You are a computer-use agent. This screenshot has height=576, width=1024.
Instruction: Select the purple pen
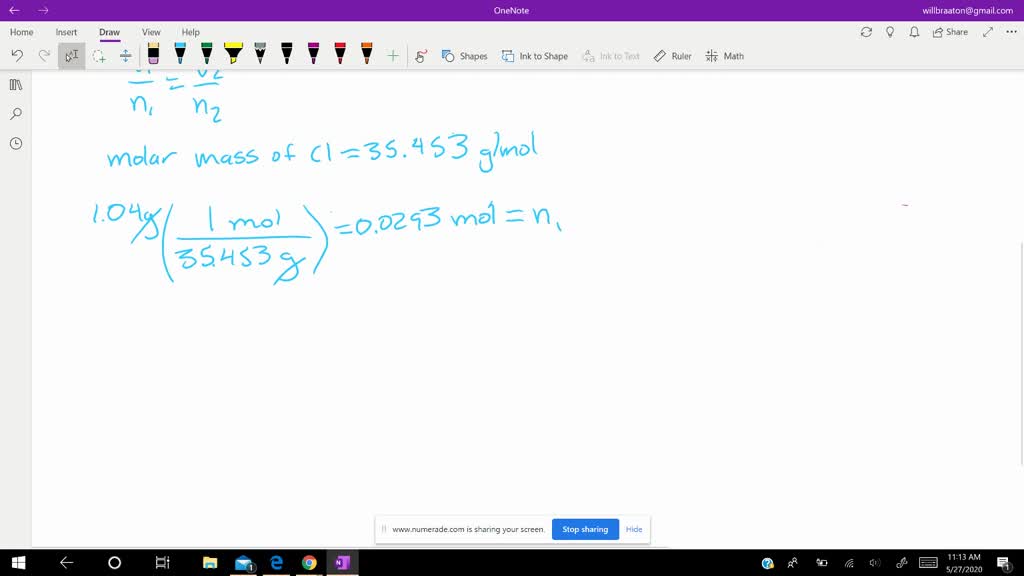(313, 54)
